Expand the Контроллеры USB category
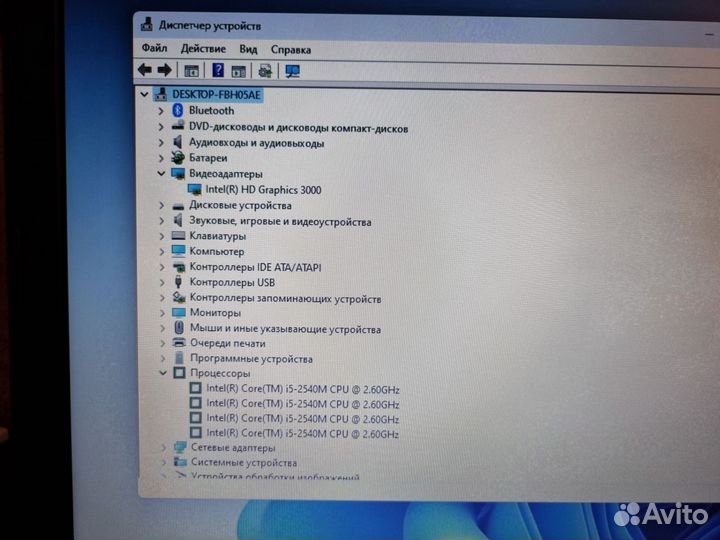 (x=161, y=282)
